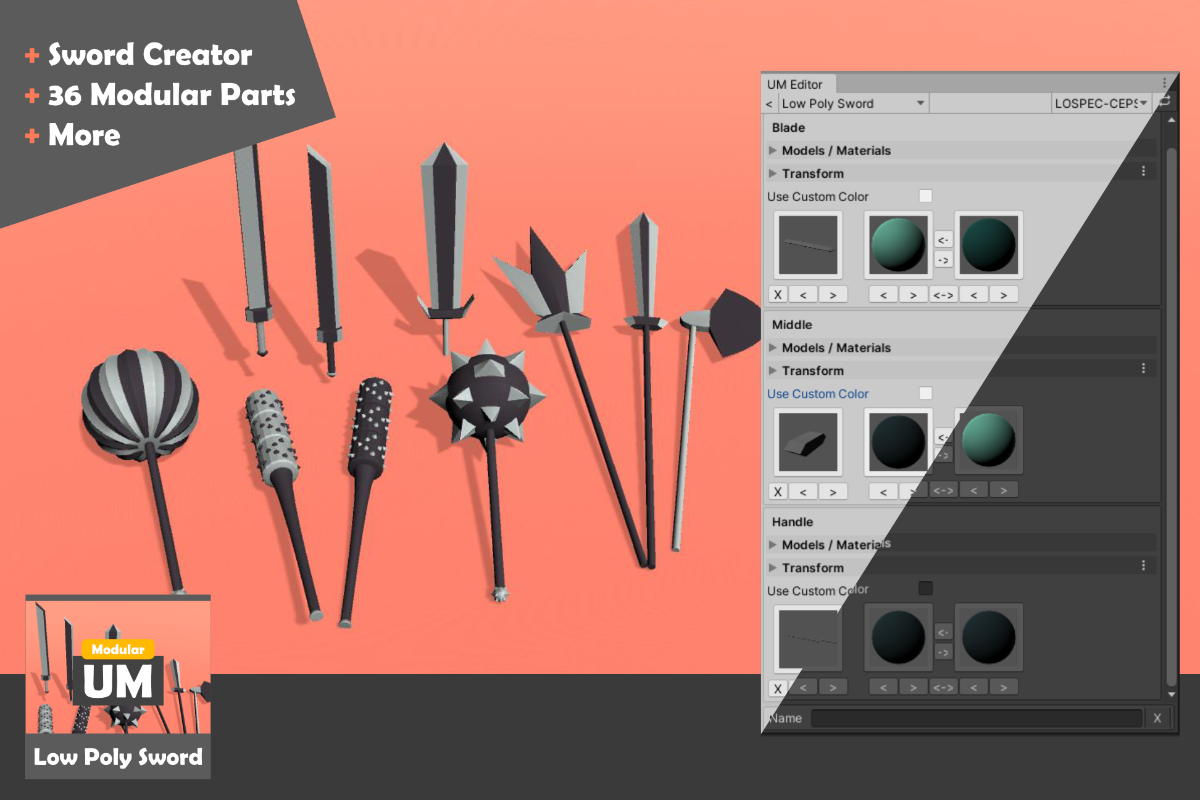This screenshot has height=800, width=1200.
Task: Swap Middle materials with the <-> button
Action: 943,491
